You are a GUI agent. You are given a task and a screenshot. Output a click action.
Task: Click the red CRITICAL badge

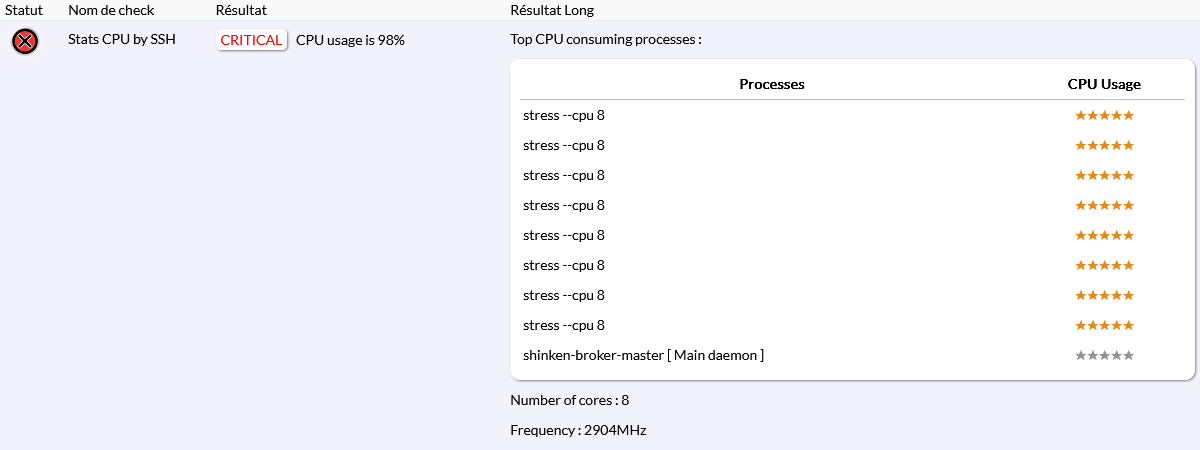point(251,40)
